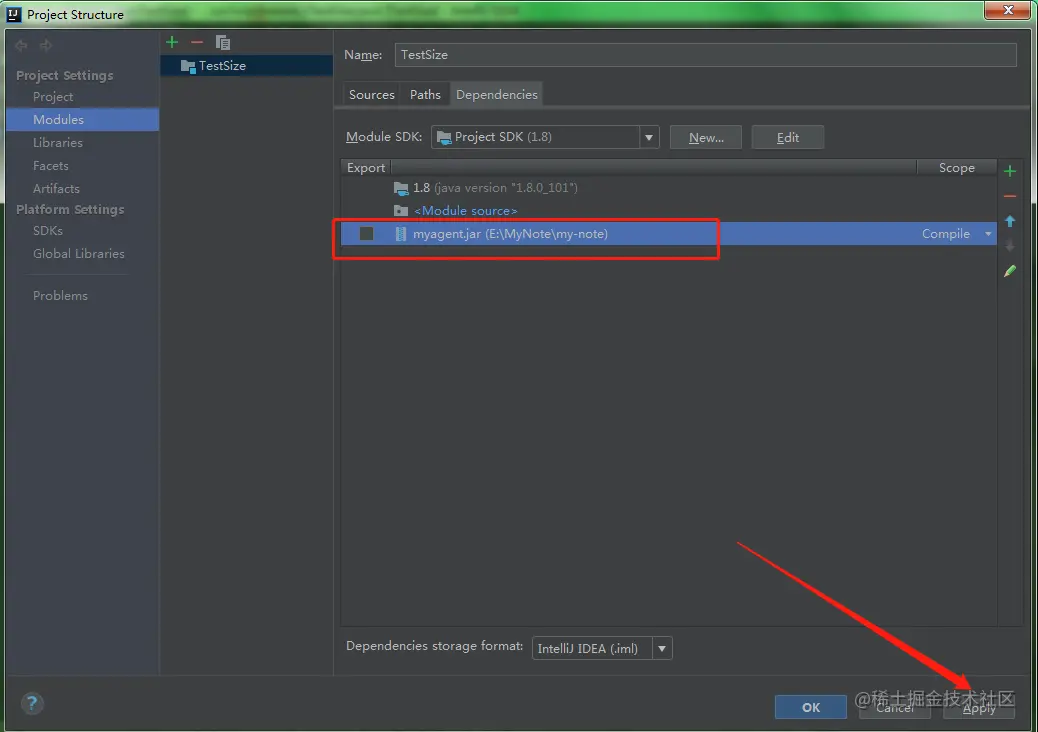
Task: Click the 1.8 JDK folder icon
Action: [x=401, y=188]
